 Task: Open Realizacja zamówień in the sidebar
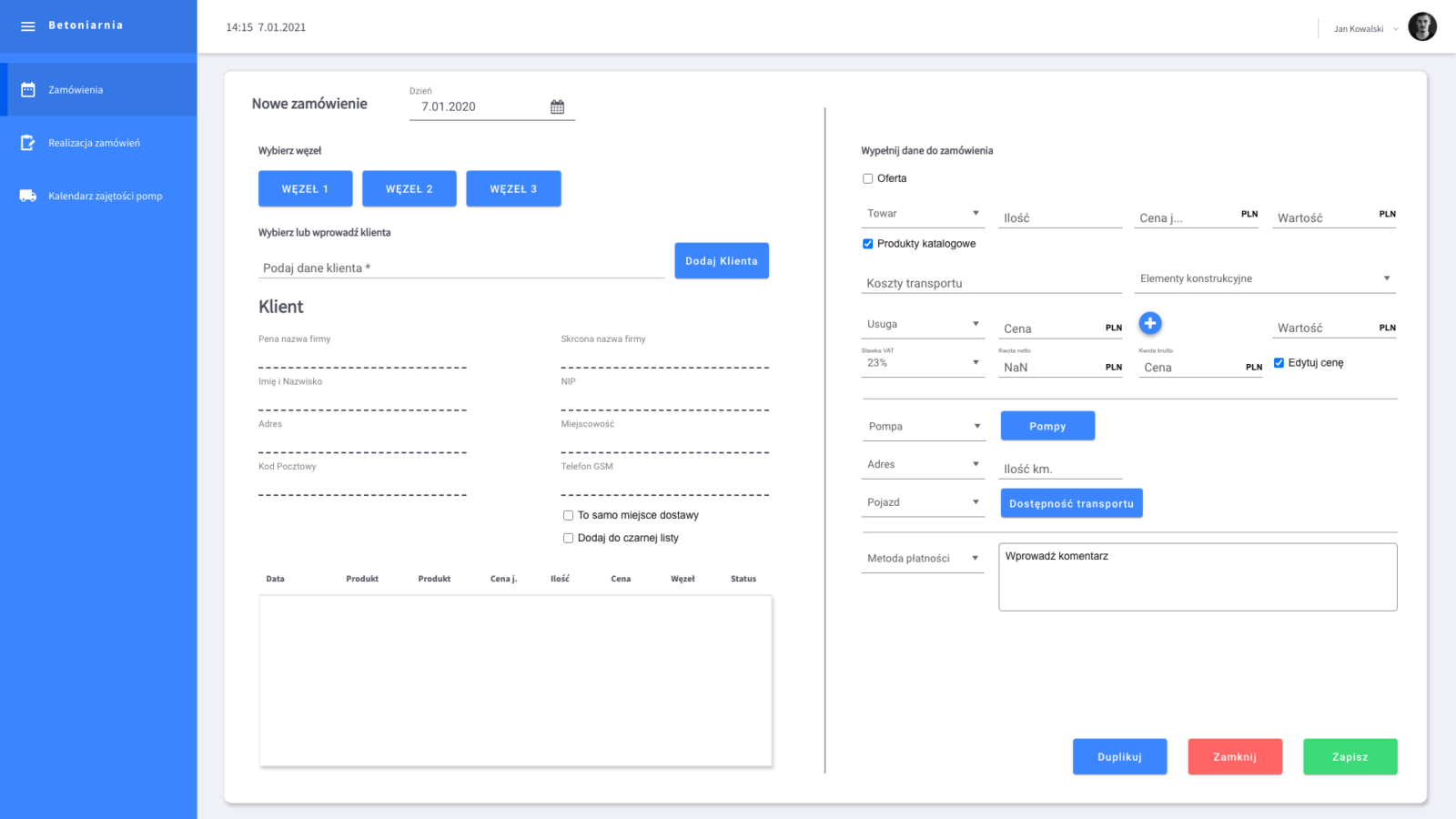94,143
